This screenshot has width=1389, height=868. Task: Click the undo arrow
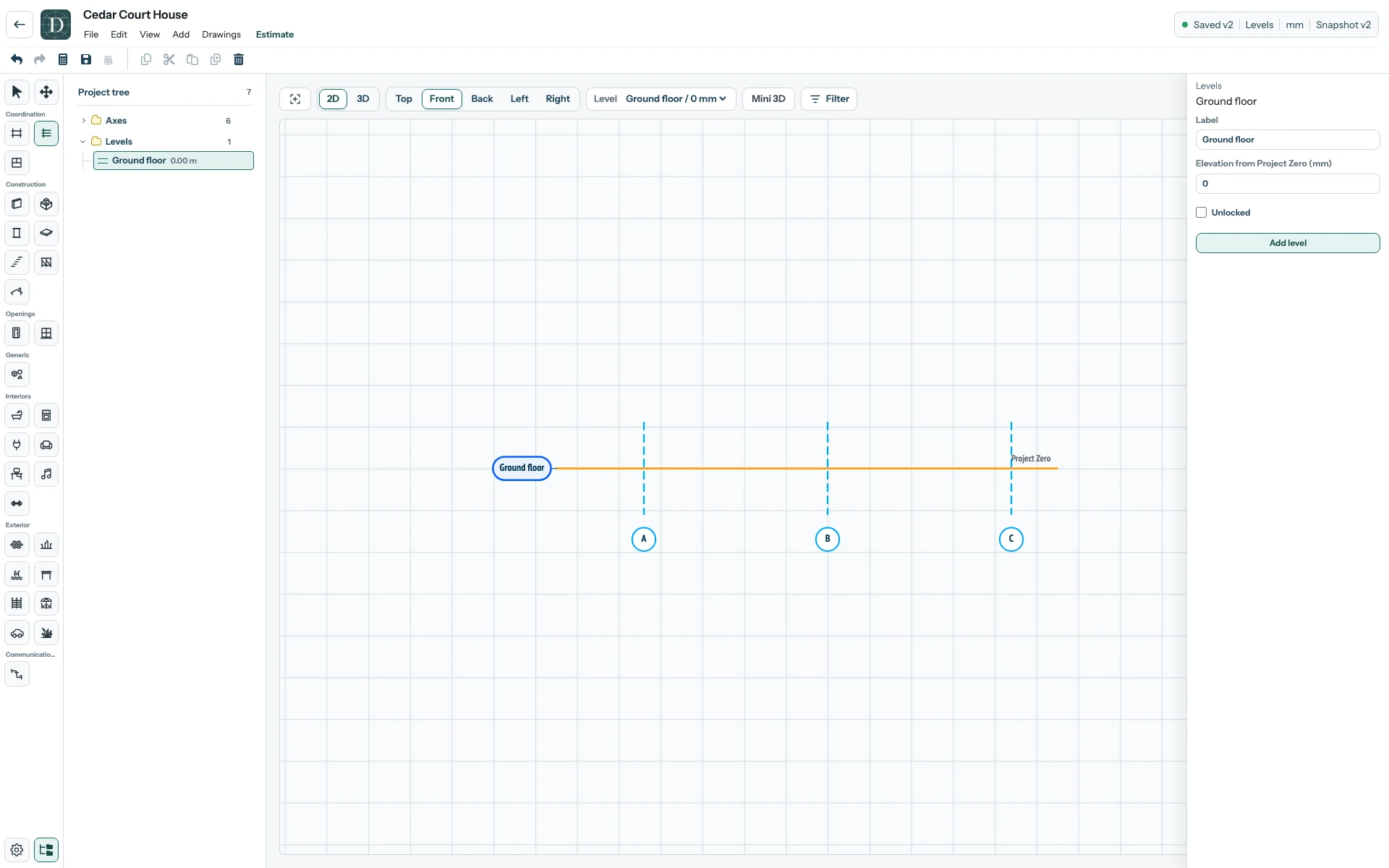17,59
